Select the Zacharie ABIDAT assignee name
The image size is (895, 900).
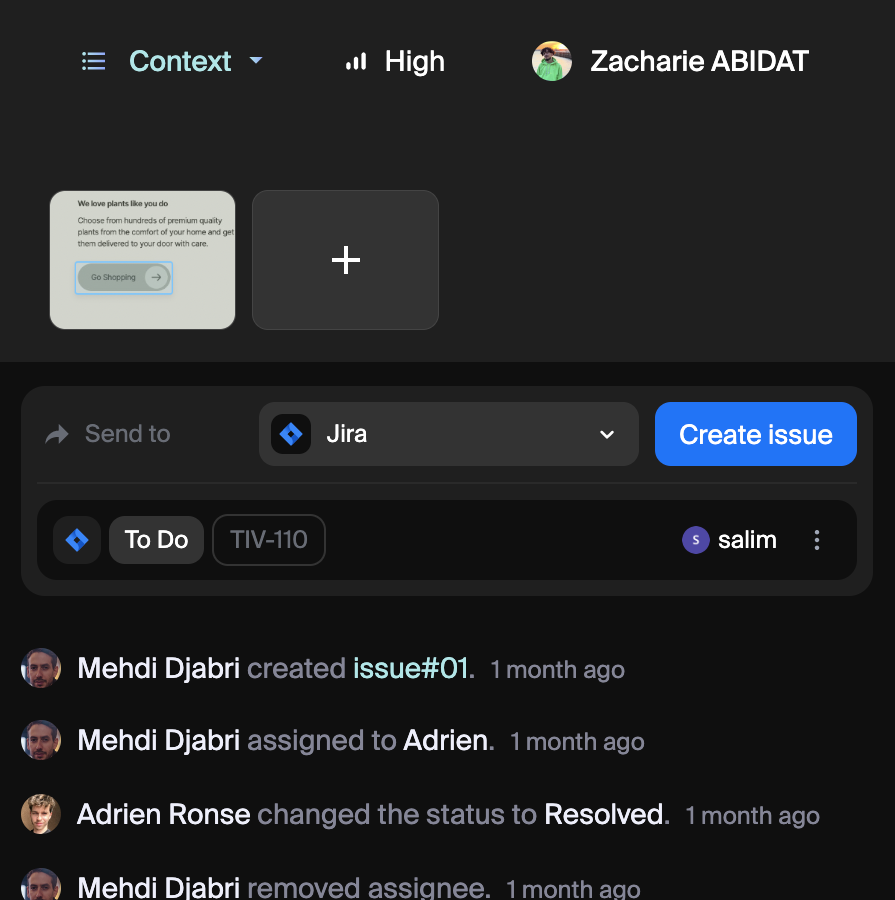(x=699, y=62)
